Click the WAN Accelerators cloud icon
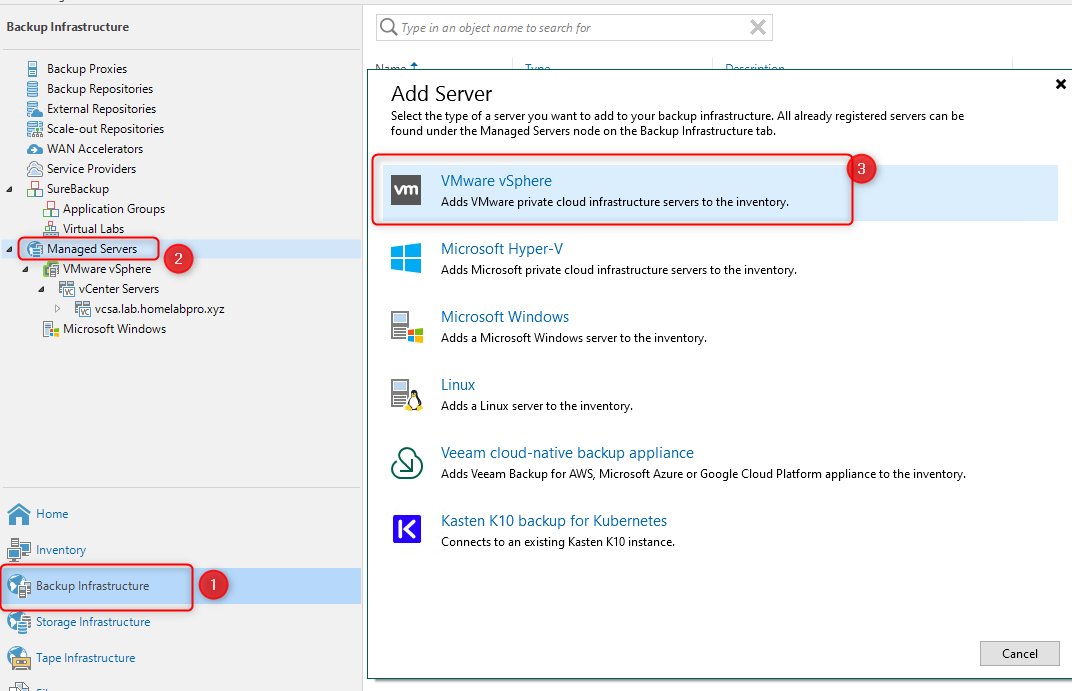The height and width of the screenshot is (691, 1072). [34, 149]
